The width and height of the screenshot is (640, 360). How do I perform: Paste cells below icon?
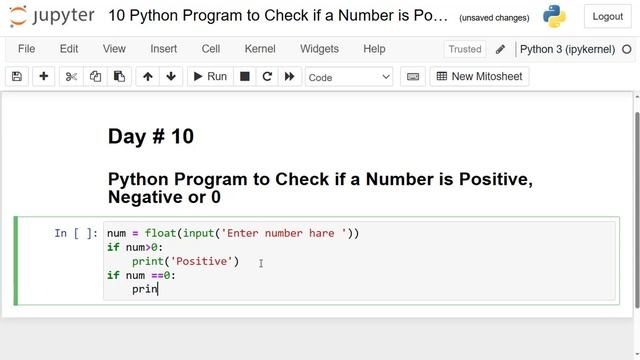(x=119, y=76)
